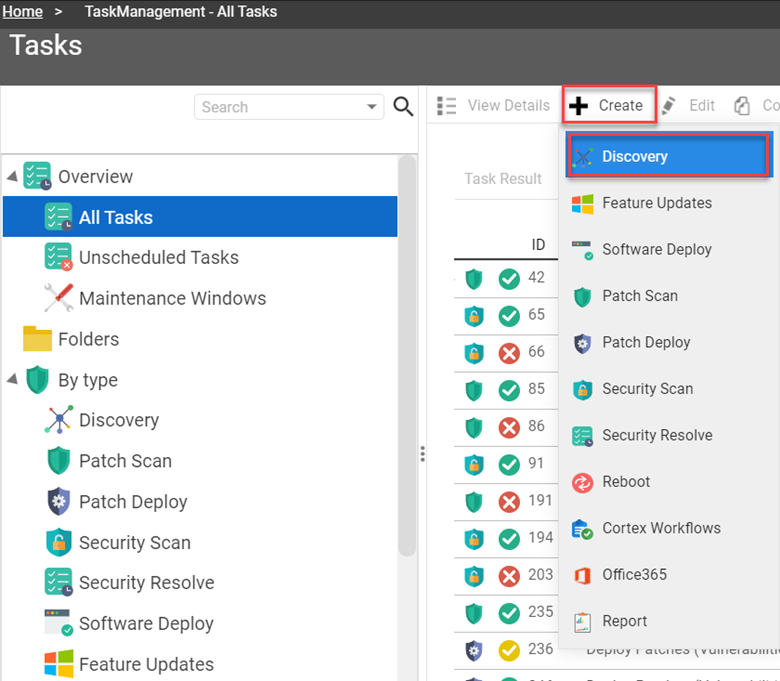Select Patch Deploy under By type
This screenshot has width=780, height=681.
133,502
